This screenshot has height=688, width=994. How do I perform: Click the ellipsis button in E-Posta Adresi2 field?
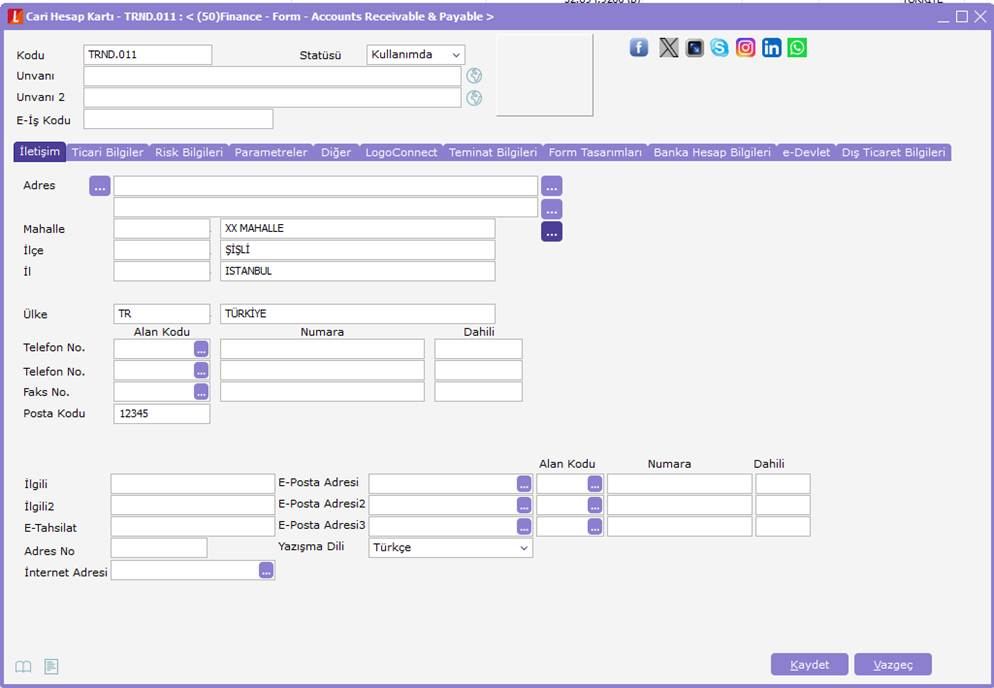[524, 505]
